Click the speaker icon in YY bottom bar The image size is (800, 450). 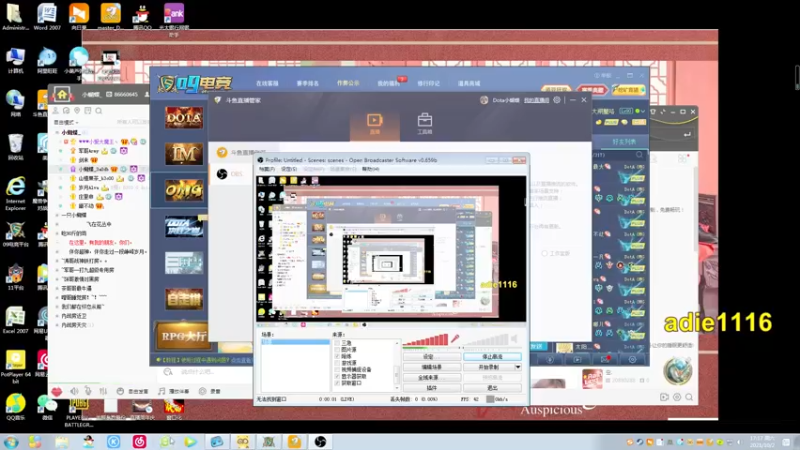click(74, 391)
